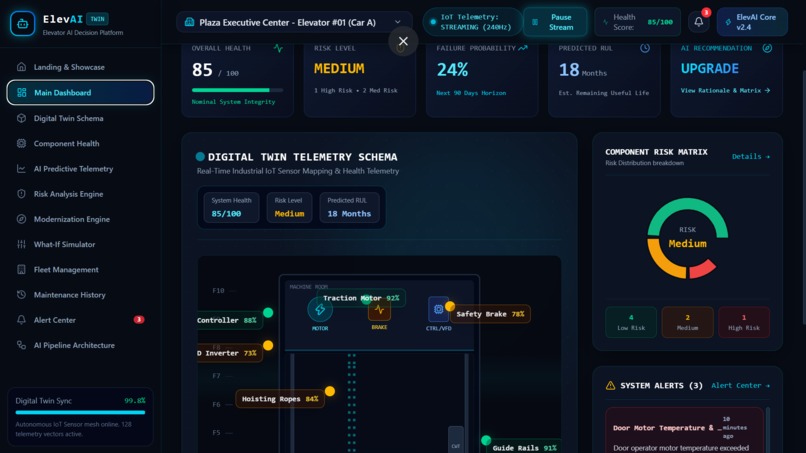Click IoT Telemetry streaming status pill

pos(471,22)
